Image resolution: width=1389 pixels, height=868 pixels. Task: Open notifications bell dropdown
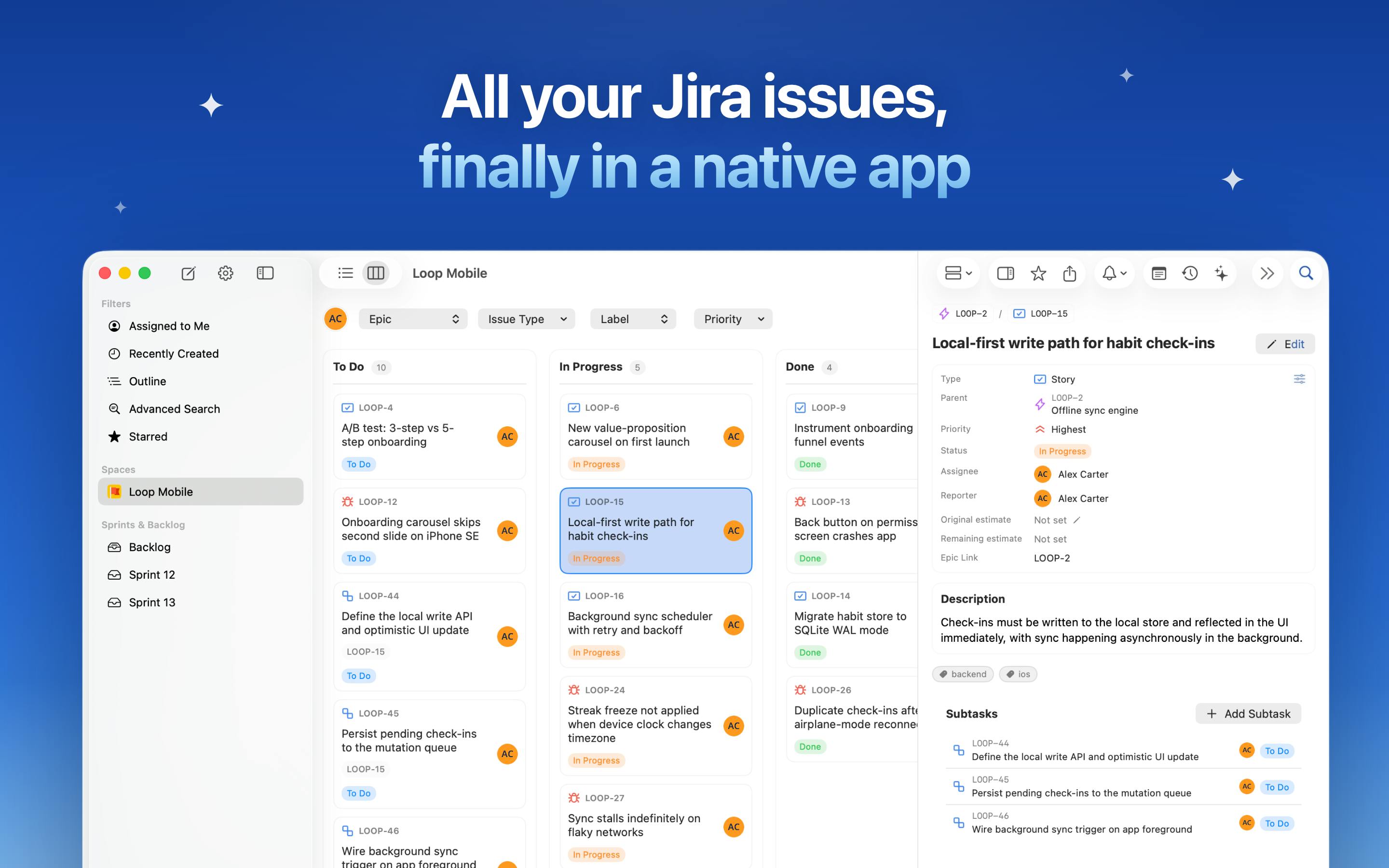[x=1115, y=273]
